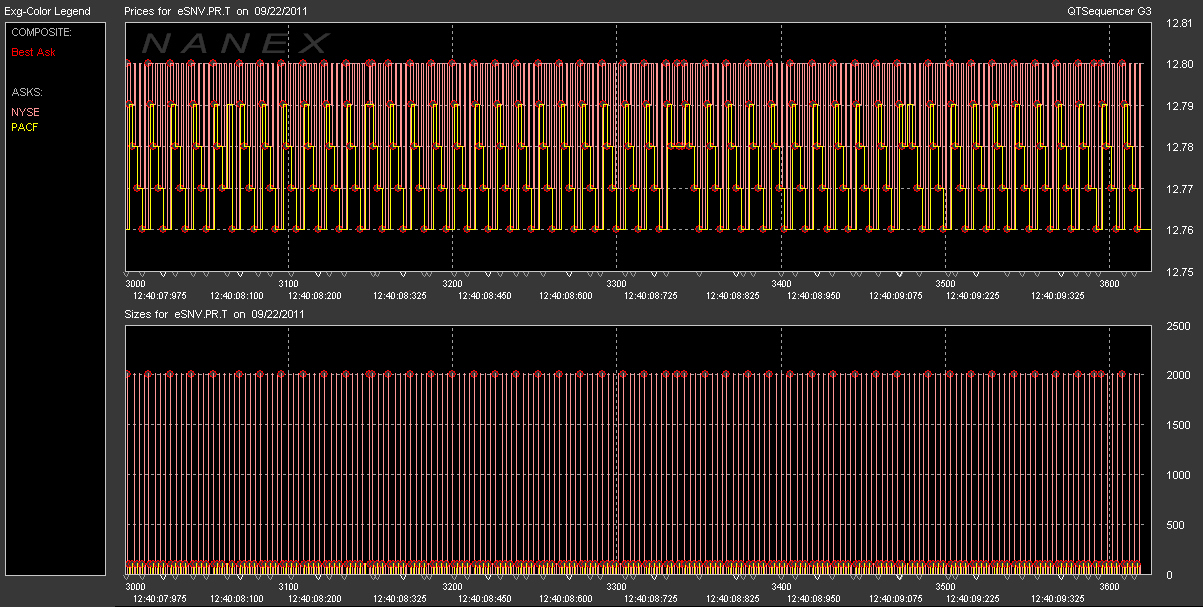The image size is (1203, 607).
Task: Select timestamp 12:40:09:325 under the sizes chart
Action: 1058,600
